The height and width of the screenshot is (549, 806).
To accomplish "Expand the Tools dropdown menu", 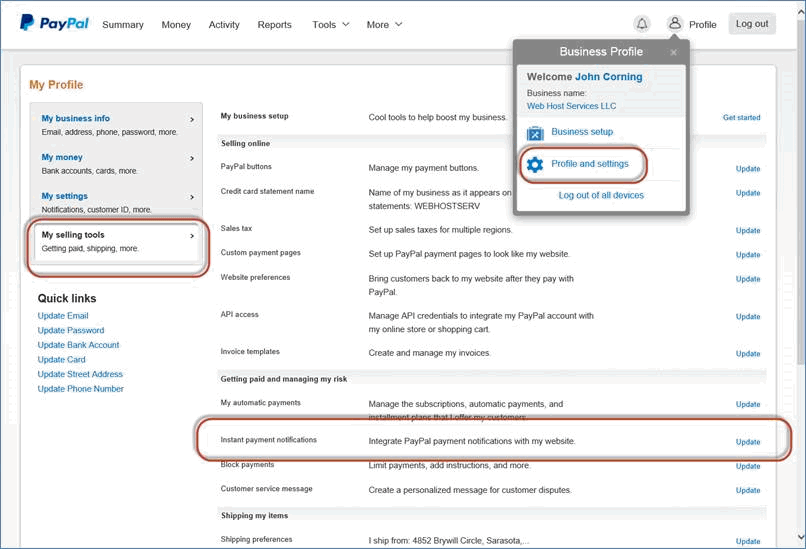I will click(x=331, y=25).
